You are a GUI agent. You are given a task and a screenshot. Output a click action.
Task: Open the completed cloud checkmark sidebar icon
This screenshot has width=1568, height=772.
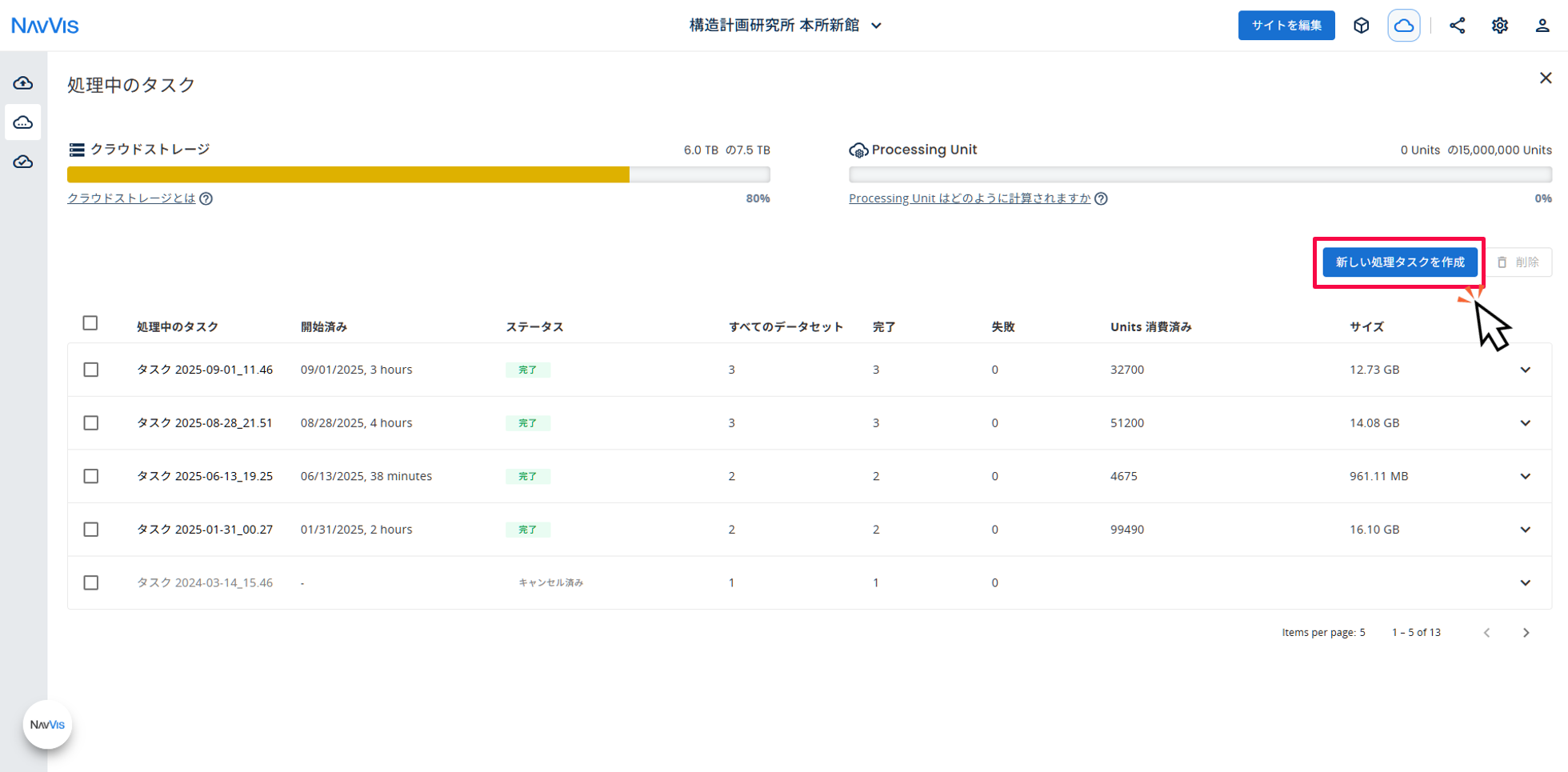point(23,162)
